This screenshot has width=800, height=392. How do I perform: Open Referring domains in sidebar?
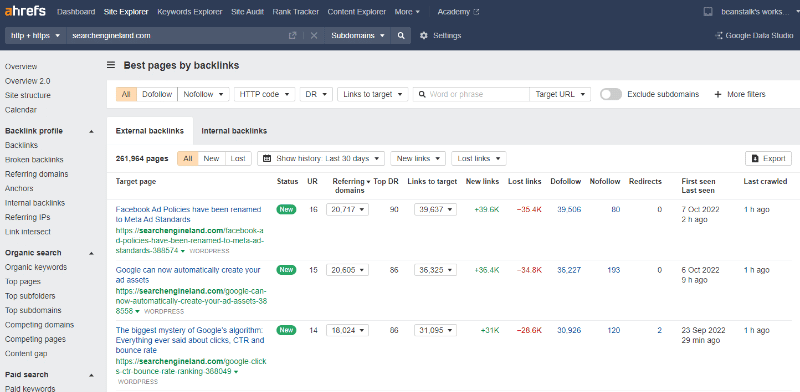coord(36,174)
